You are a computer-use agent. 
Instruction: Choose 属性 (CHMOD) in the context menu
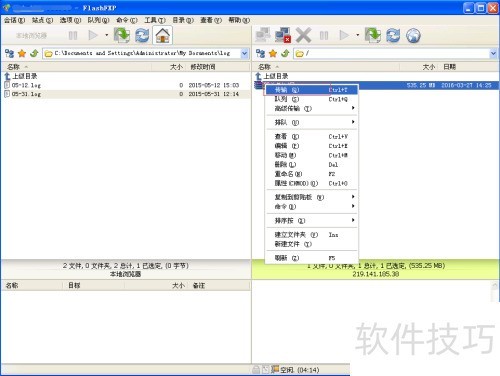coord(311,183)
